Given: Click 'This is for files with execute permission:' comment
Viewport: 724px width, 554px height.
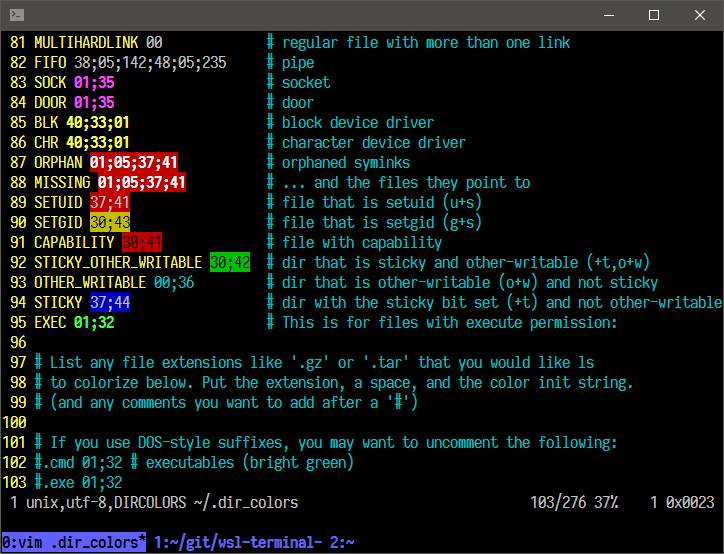Looking at the screenshot, I should click(x=450, y=322).
